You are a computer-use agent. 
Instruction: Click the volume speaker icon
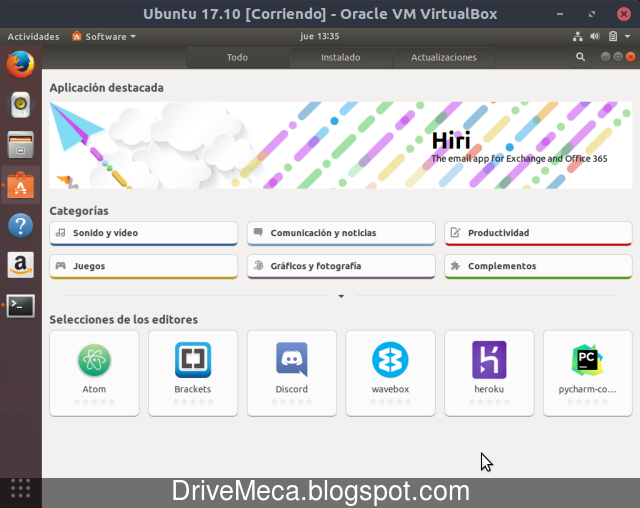(x=595, y=36)
